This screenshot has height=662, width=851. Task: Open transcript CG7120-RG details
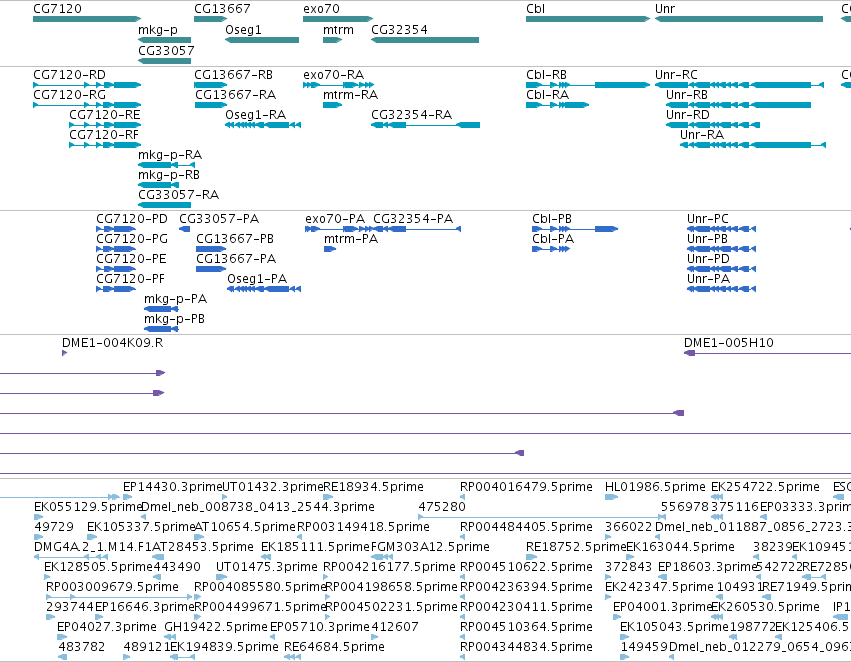coord(87,105)
